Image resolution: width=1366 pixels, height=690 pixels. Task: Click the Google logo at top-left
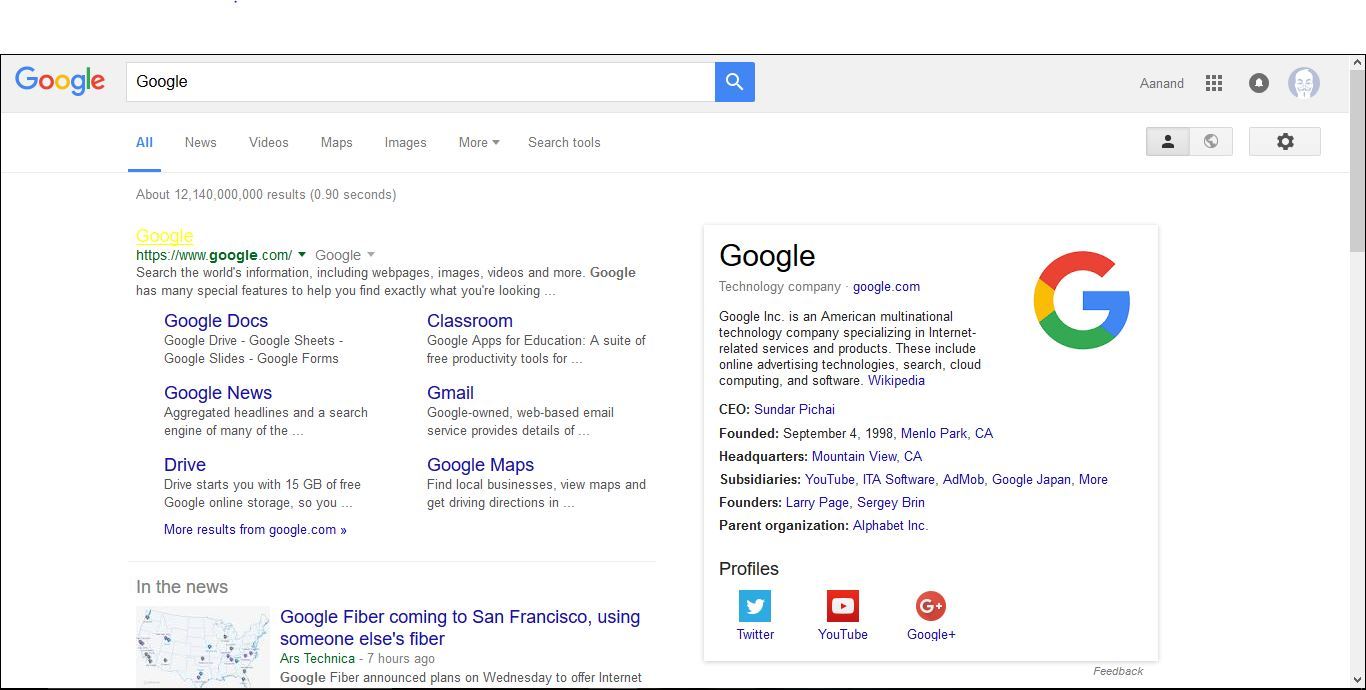(60, 81)
